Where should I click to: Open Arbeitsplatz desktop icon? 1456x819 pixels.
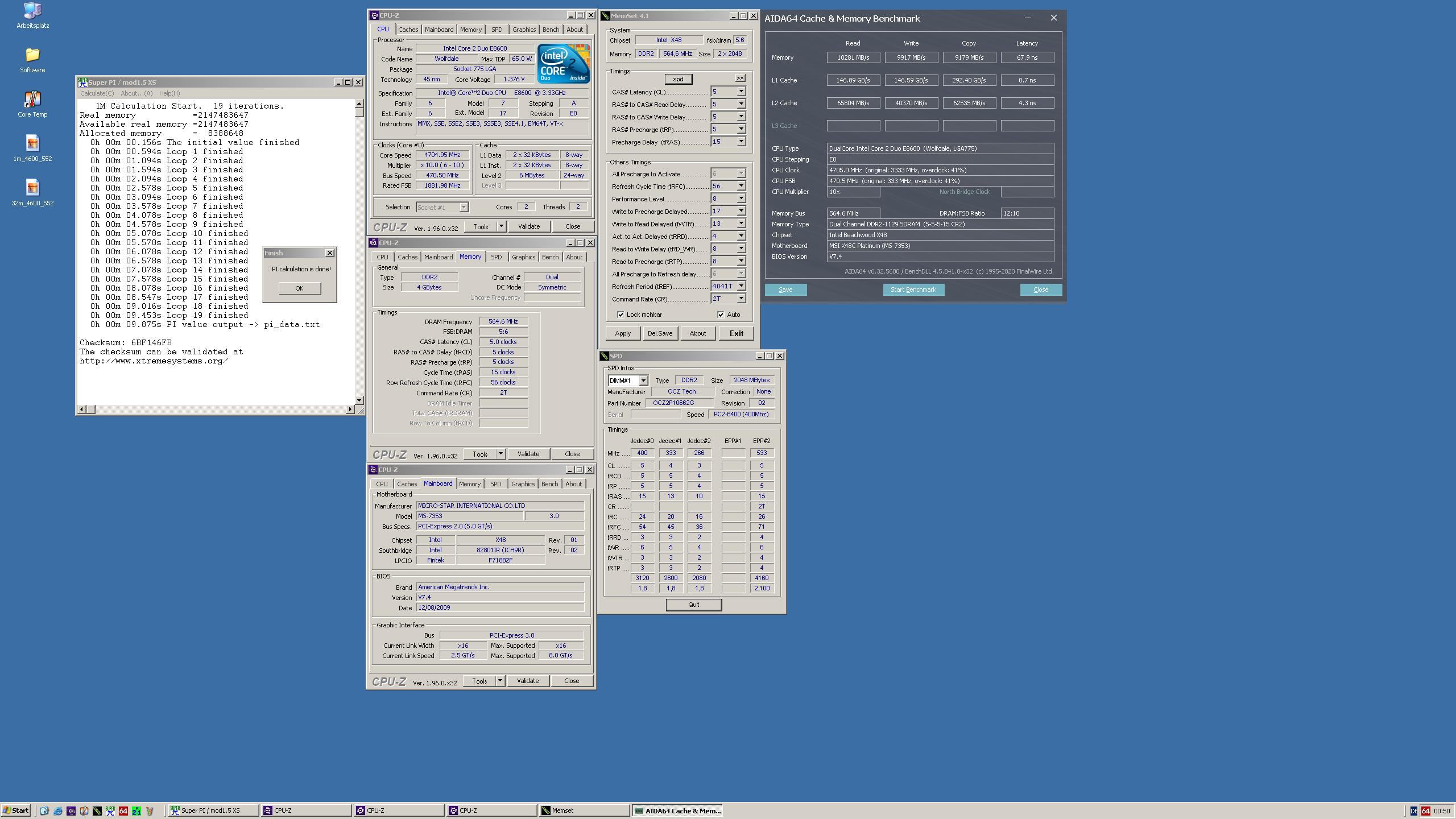[x=32, y=15]
